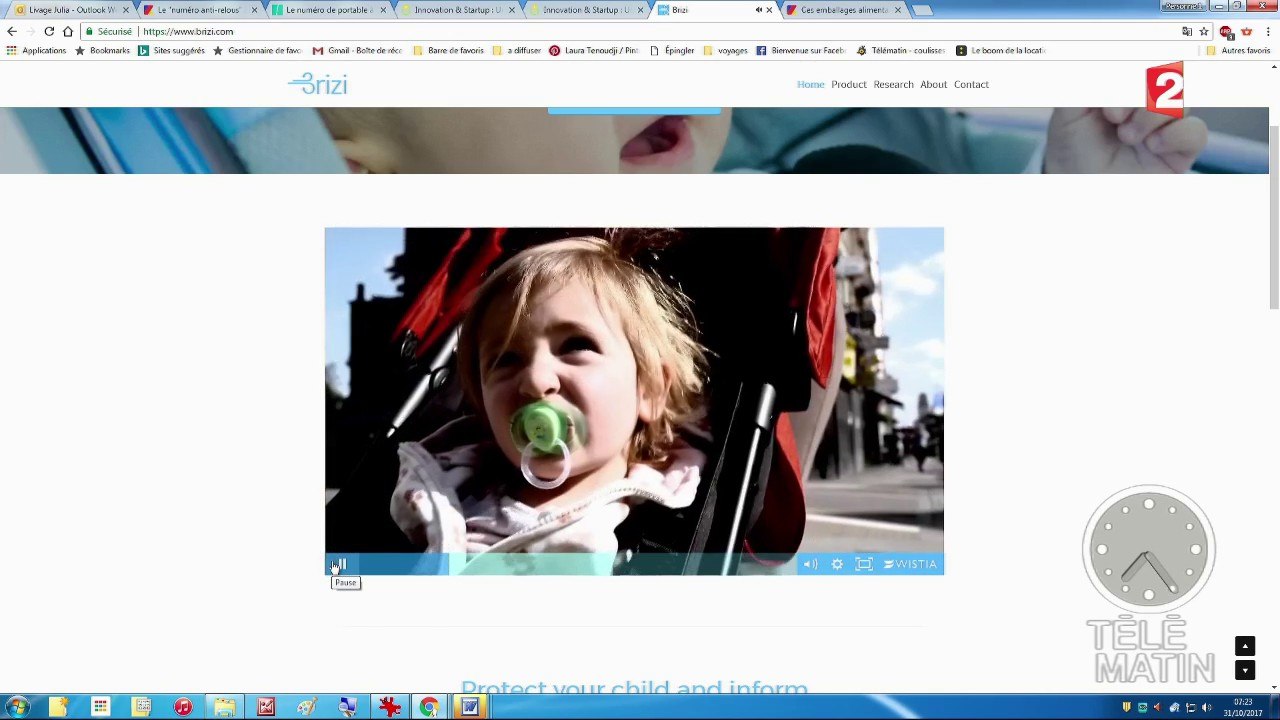
Task: Switch to the Ces emballages alimenta tab
Action: click(844, 10)
